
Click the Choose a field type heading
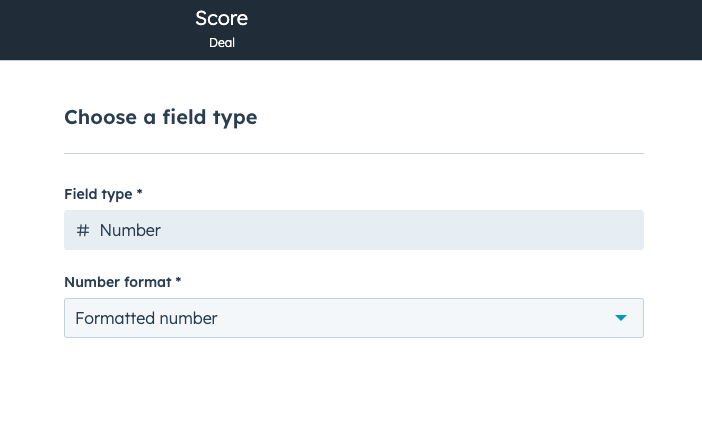click(x=160, y=117)
